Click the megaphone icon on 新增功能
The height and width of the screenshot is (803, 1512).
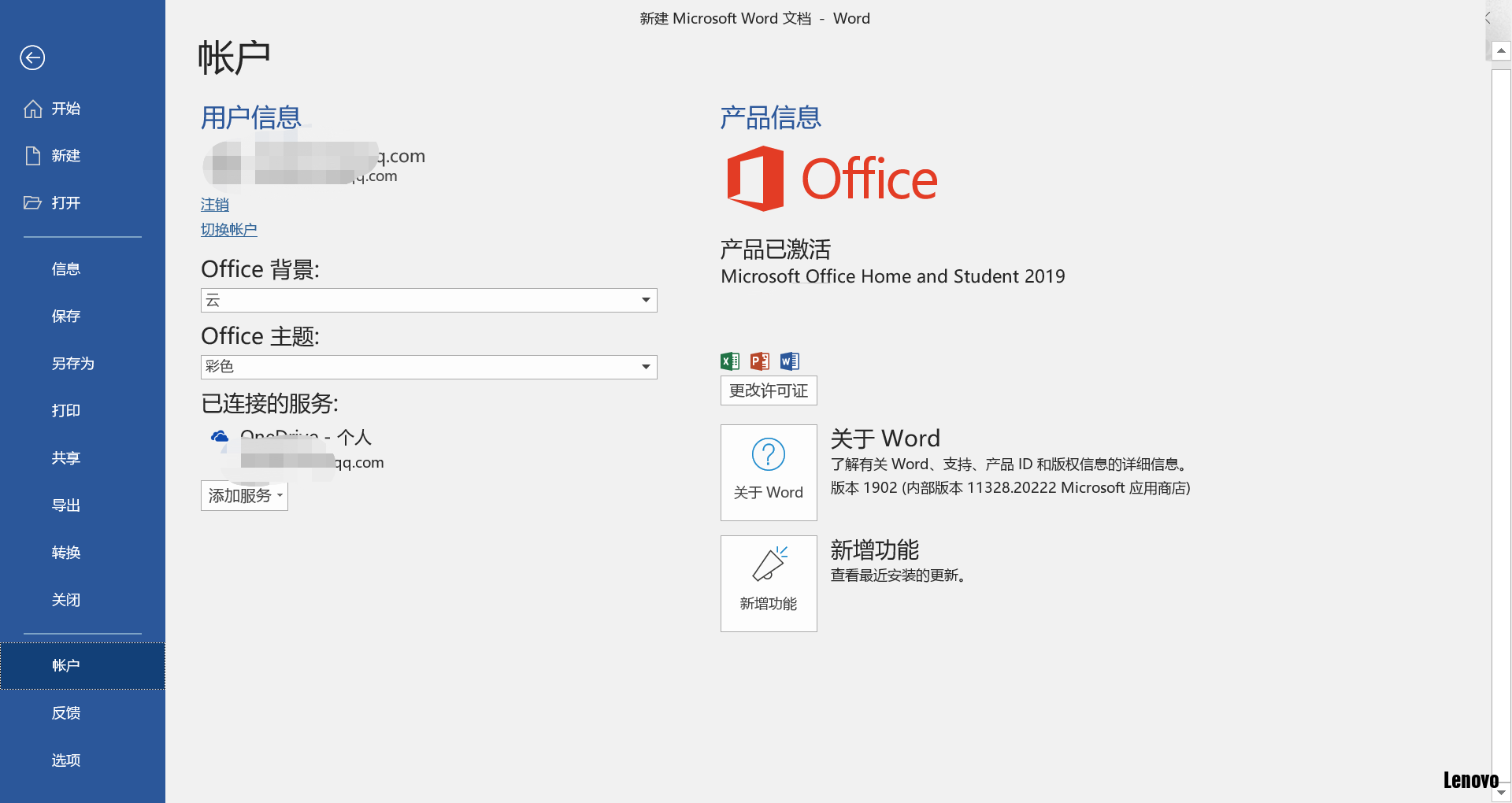point(769,564)
